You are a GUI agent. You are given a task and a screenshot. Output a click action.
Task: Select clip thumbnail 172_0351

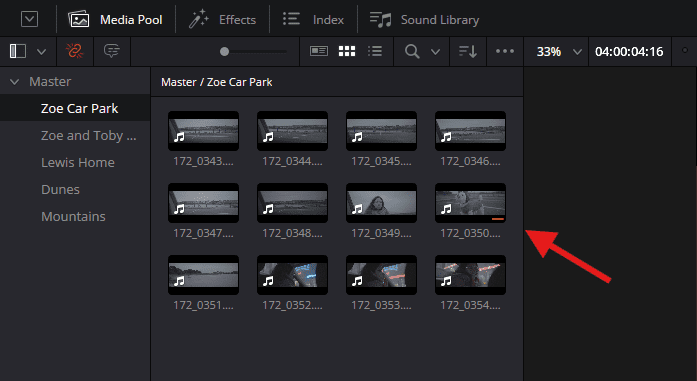[204, 275]
